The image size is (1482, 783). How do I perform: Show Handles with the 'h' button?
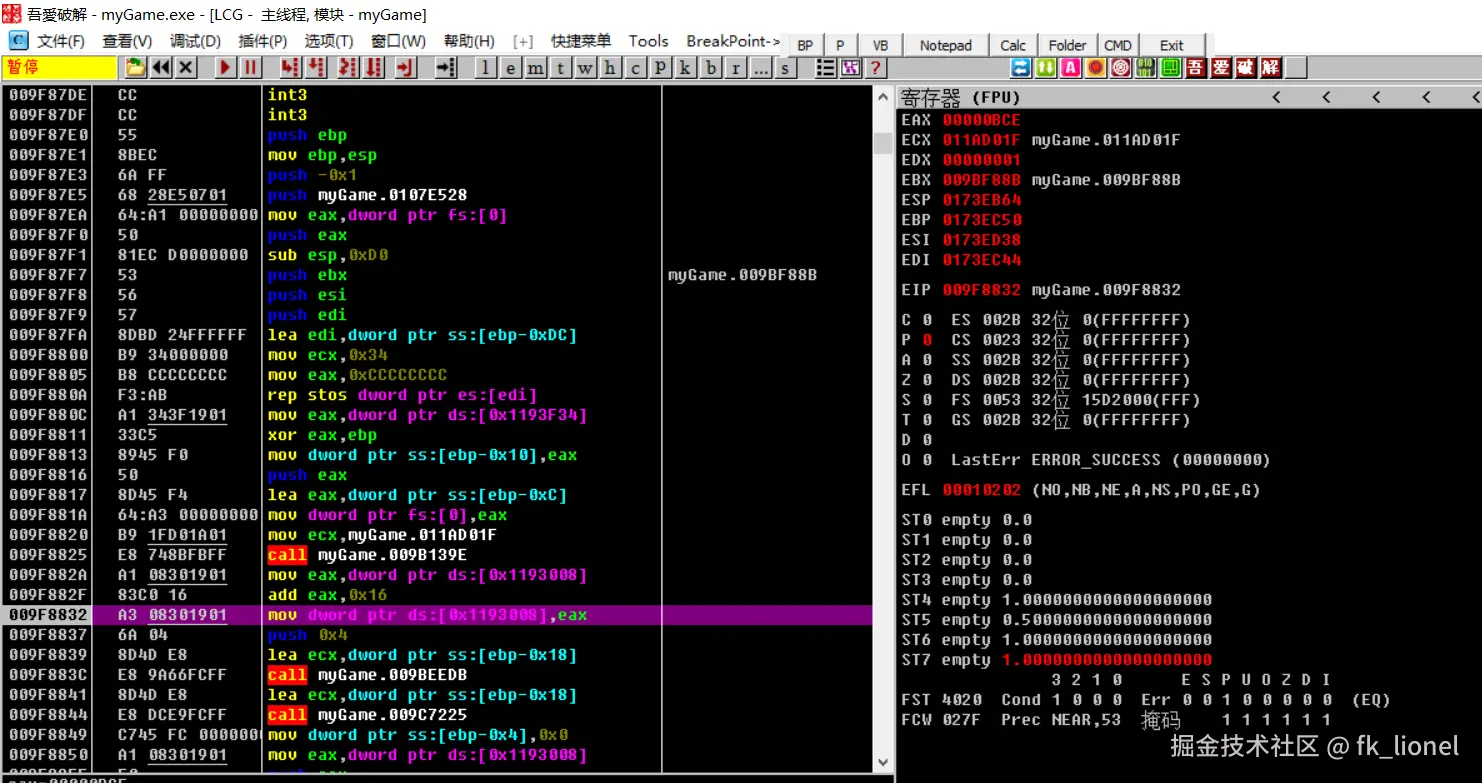click(x=610, y=67)
